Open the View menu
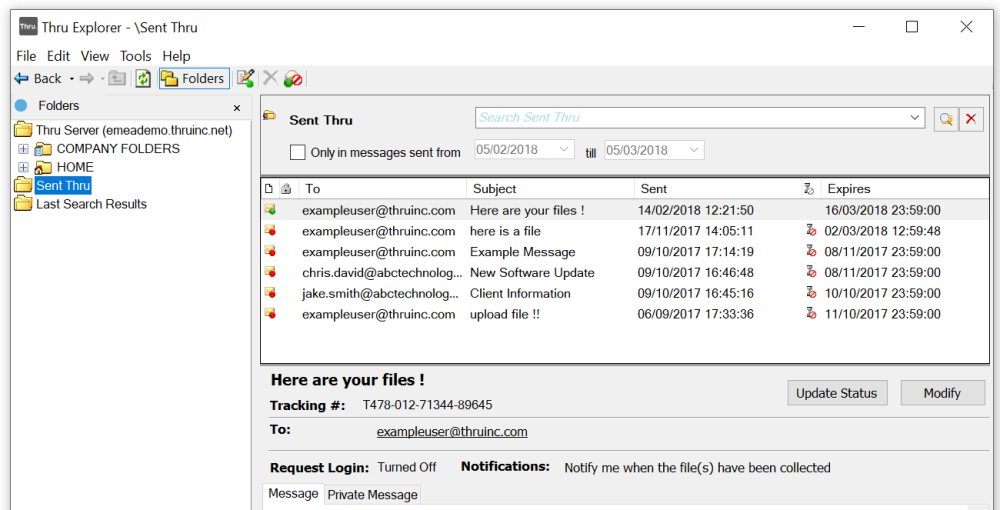The width and height of the screenshot is (1000, 510). click(x=95, y=56)
